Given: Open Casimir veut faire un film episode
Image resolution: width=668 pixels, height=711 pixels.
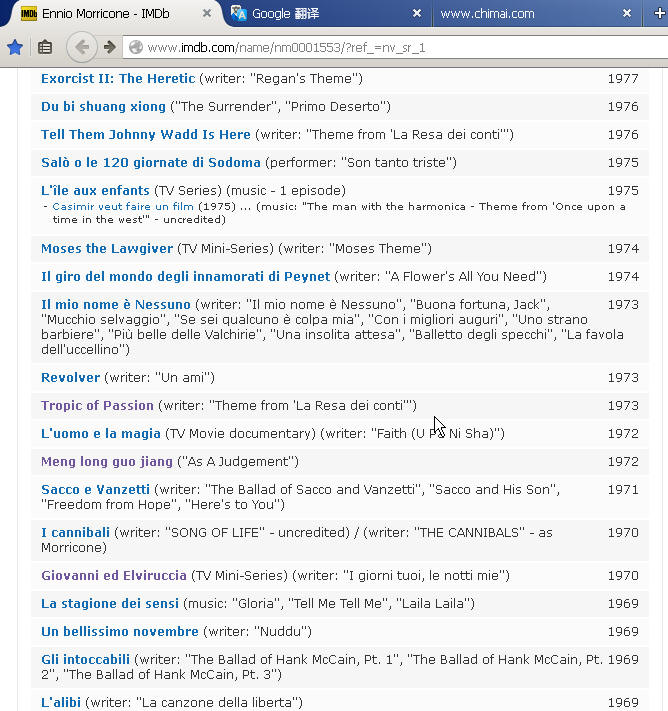Looking at the screenshot, I should [123, 207].
